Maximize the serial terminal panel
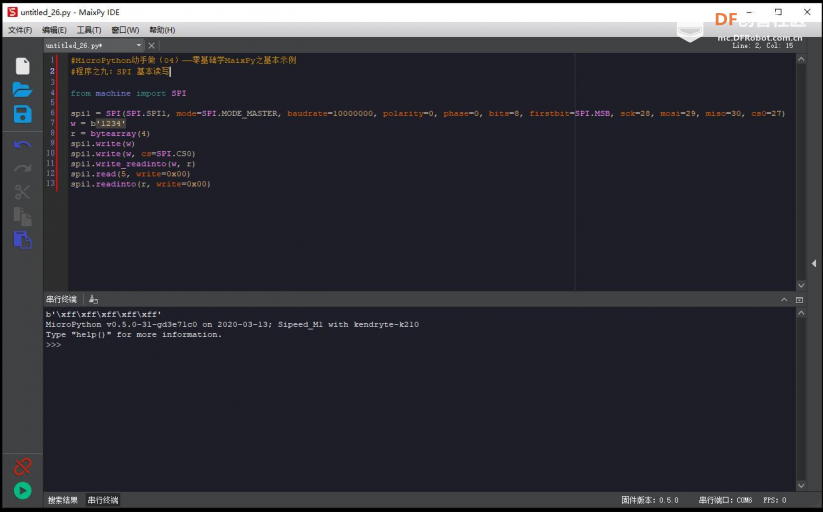 click(799, 300)
